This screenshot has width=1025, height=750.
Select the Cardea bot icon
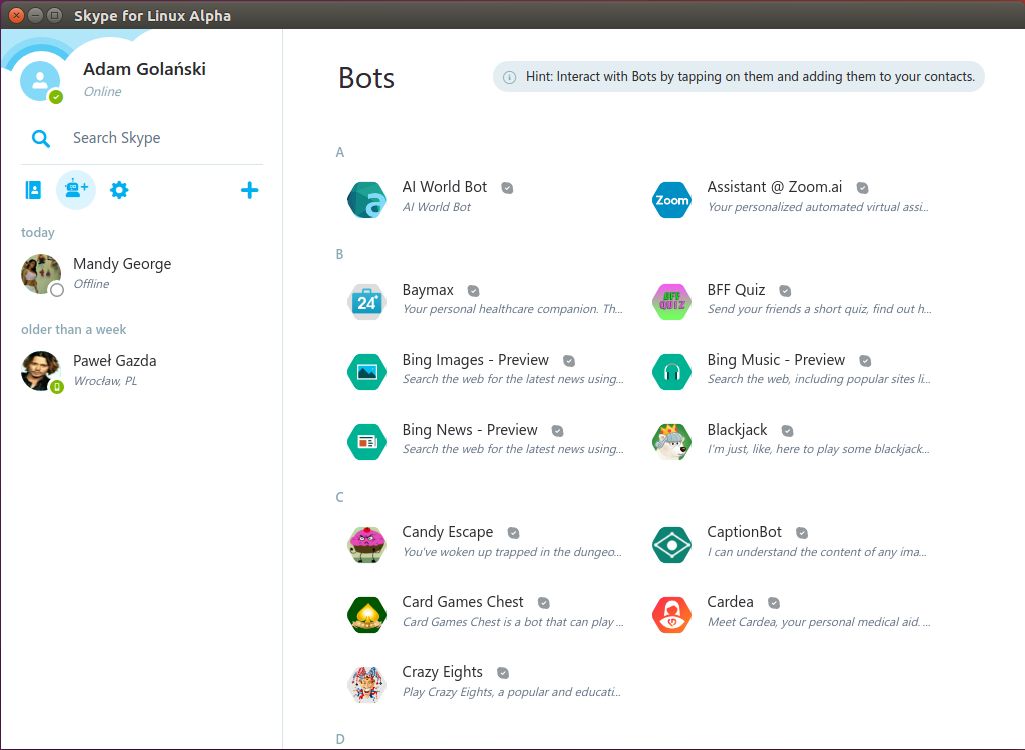coord(671,614)
